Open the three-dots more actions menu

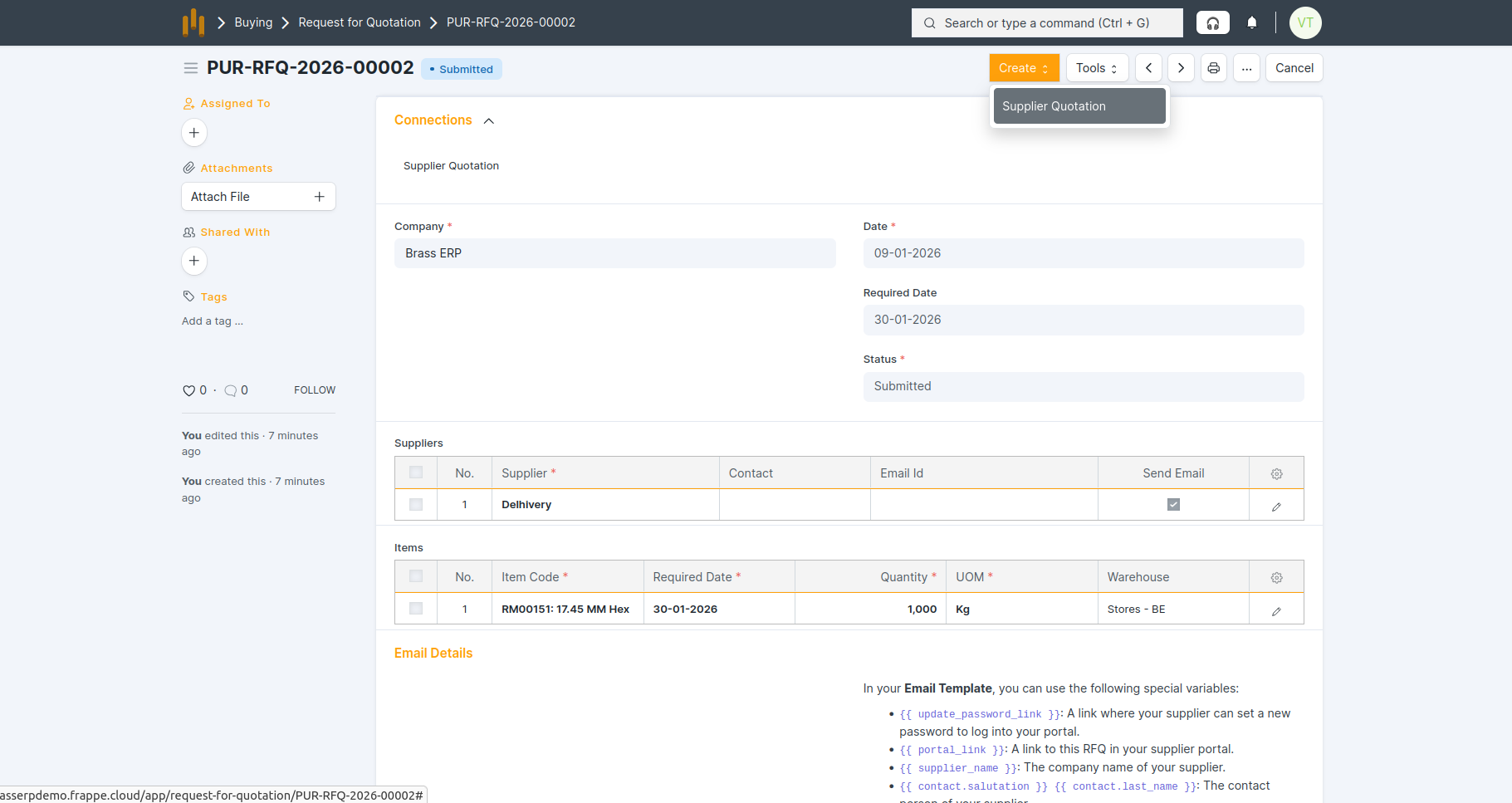tap(1246, 68)
